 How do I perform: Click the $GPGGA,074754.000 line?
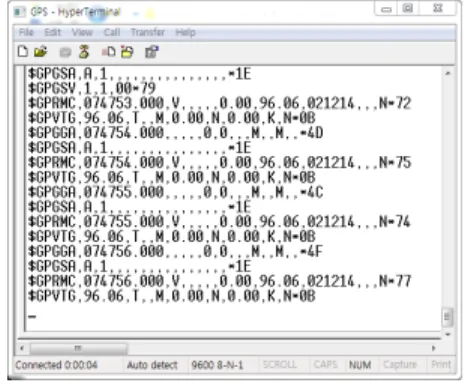(175, 133)
